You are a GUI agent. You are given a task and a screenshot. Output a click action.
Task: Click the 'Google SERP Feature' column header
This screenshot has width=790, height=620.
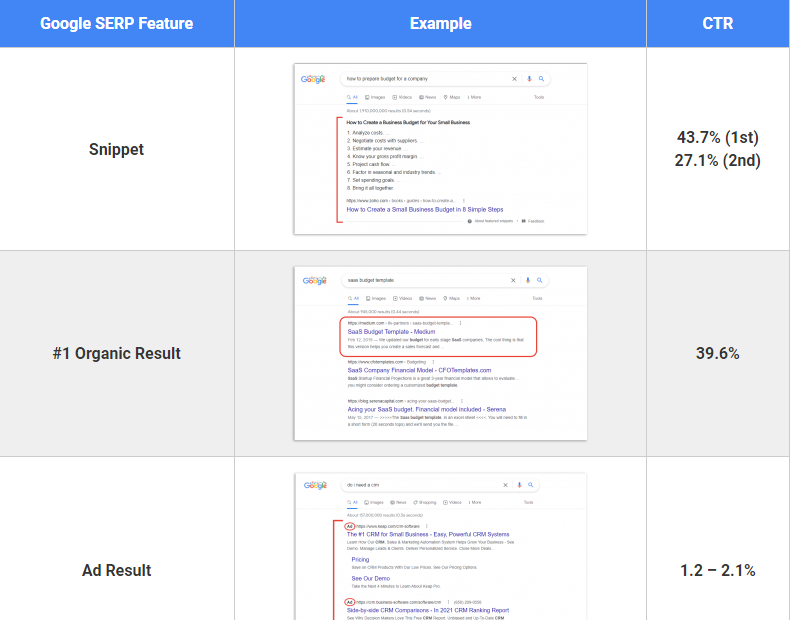click(116, 24)
